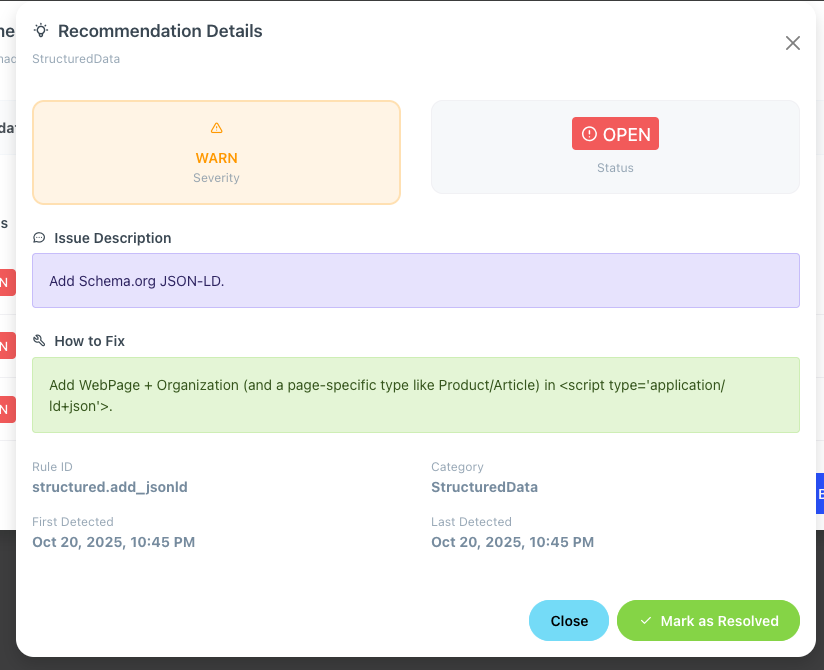Click the StructuredData subtitle under the header
The width and height of the screenshot is (824, 670).
click(x=76, y=59)
